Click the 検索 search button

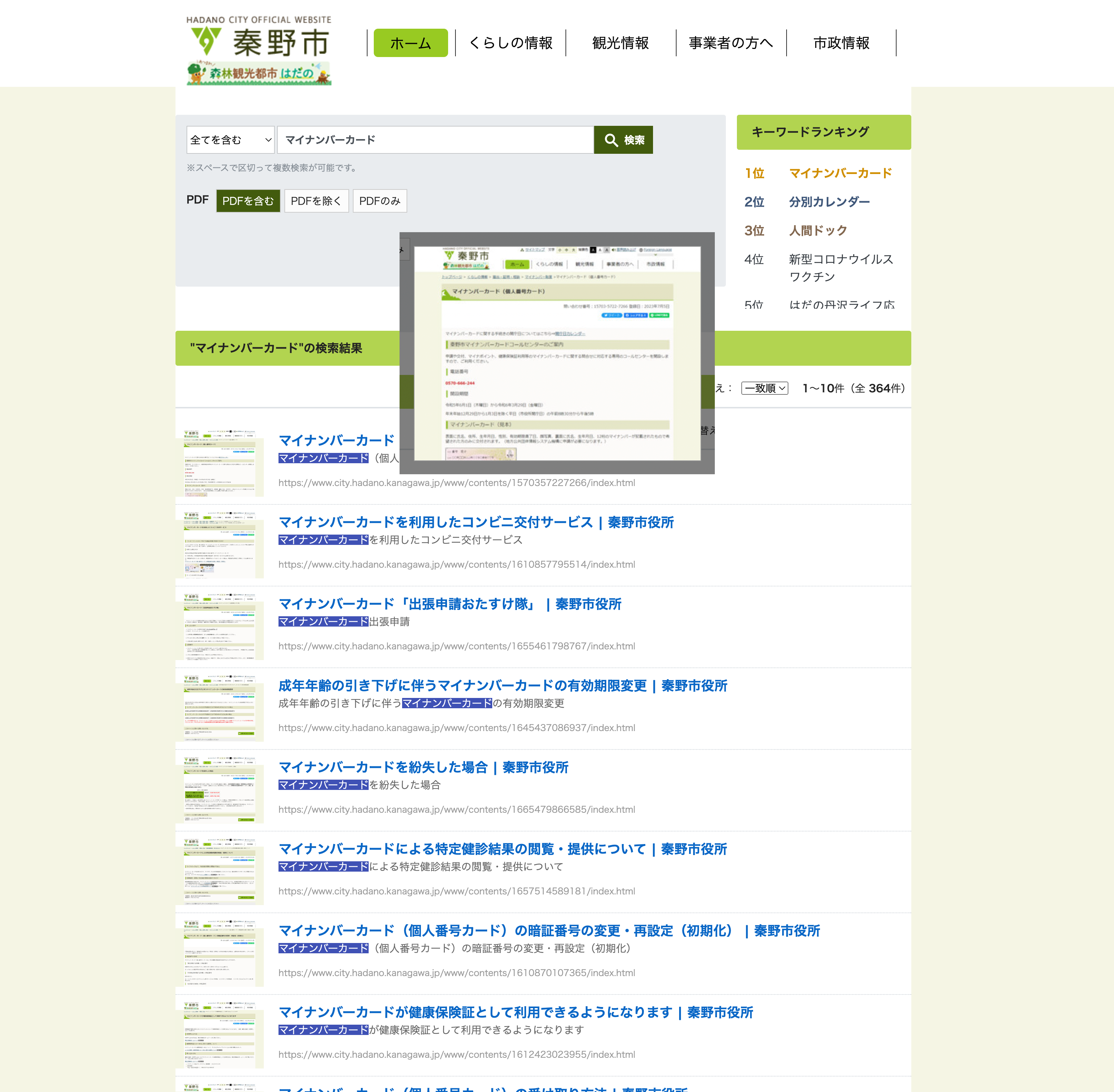tap(623, 140)
